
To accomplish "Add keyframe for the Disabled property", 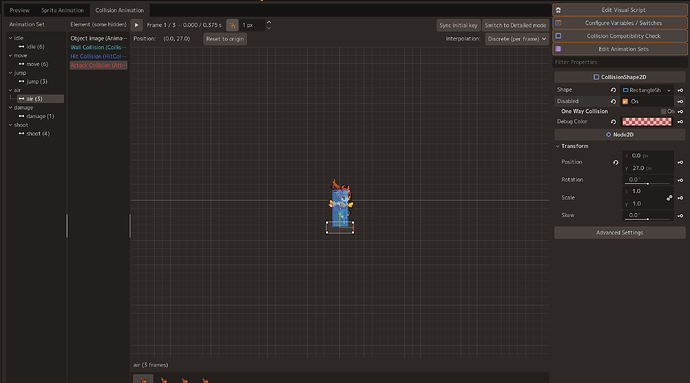I will (x=680, y=101).
